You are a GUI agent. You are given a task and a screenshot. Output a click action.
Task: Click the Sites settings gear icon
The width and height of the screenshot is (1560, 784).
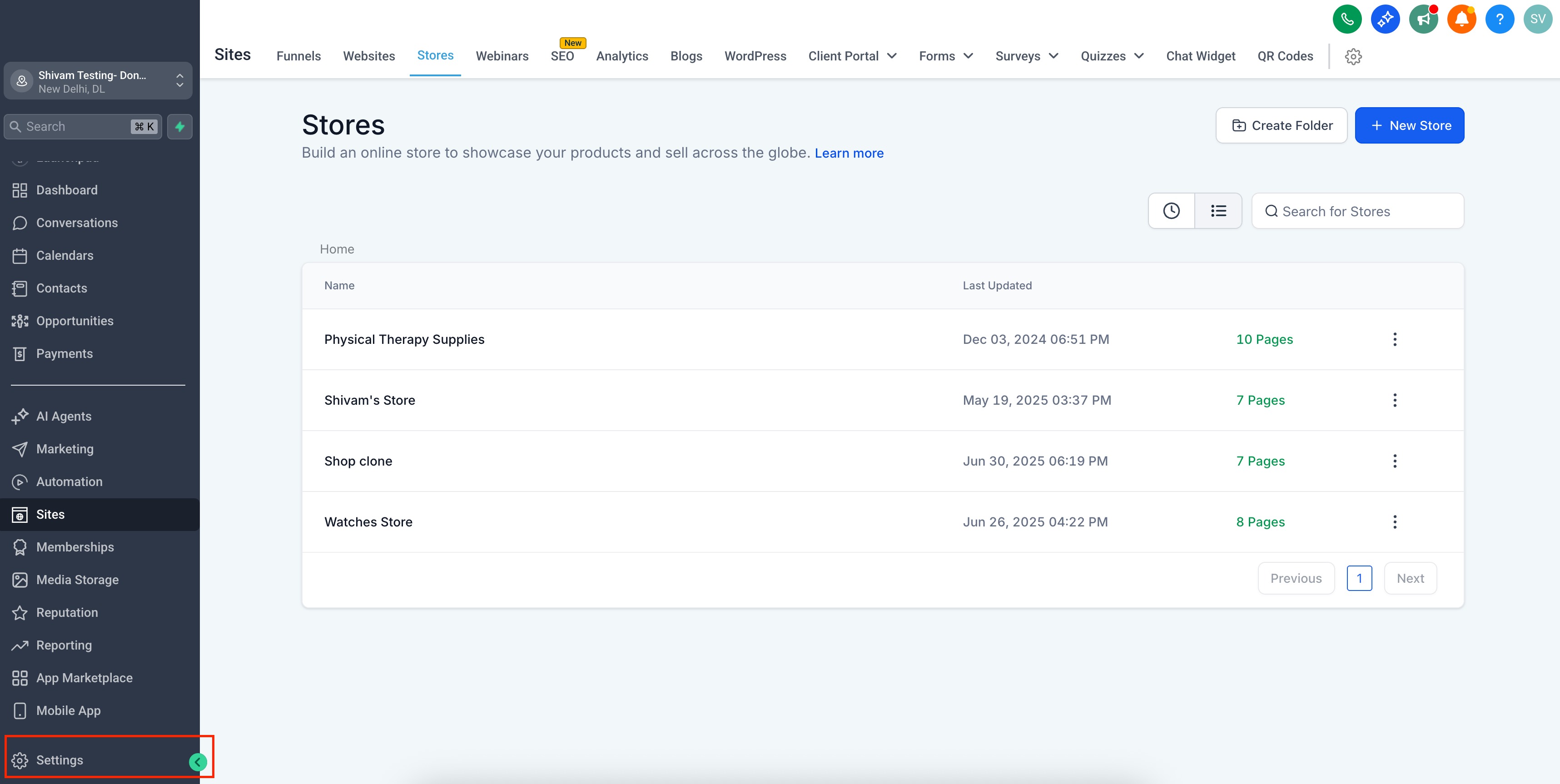coord(1353,56)
